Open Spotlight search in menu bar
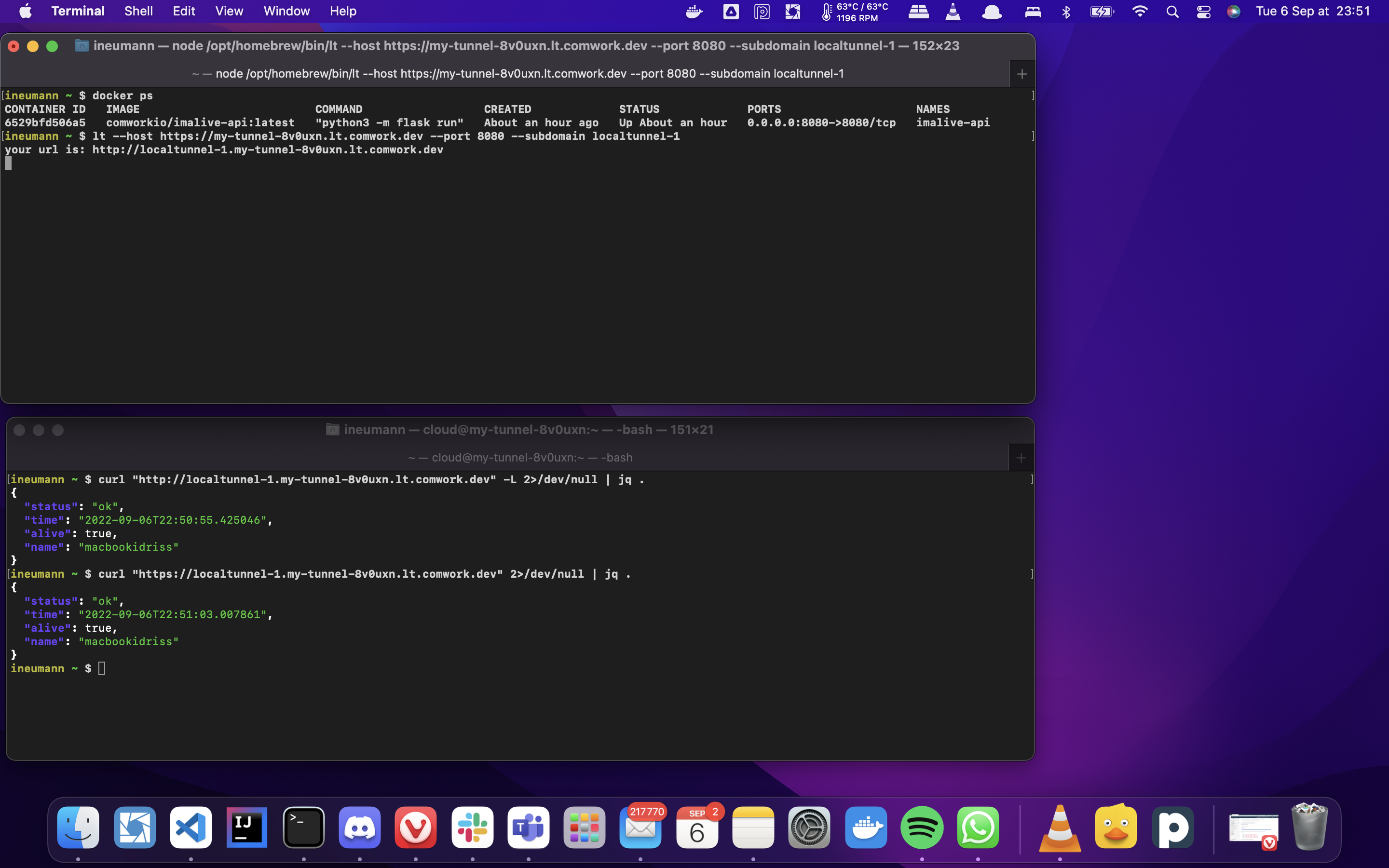 (x=1172, y=12)
